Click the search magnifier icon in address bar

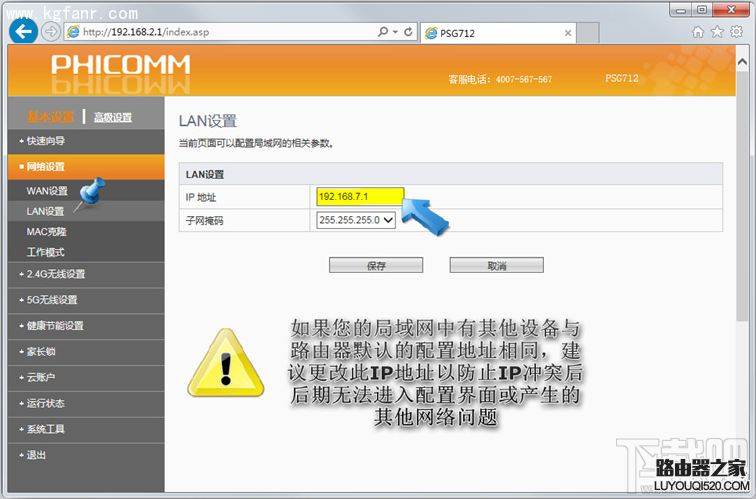coord(383,32)
